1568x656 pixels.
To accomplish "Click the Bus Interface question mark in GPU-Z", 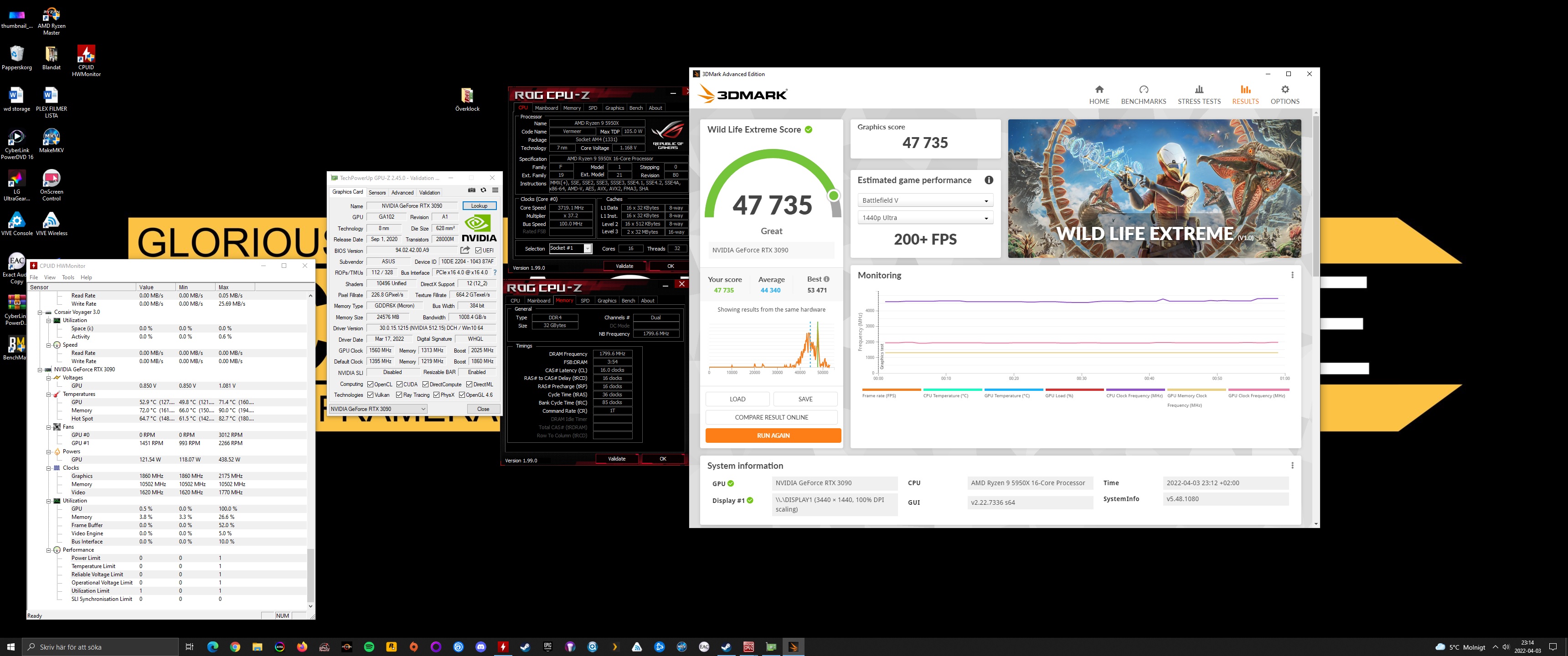I will [x=494, y=272].
